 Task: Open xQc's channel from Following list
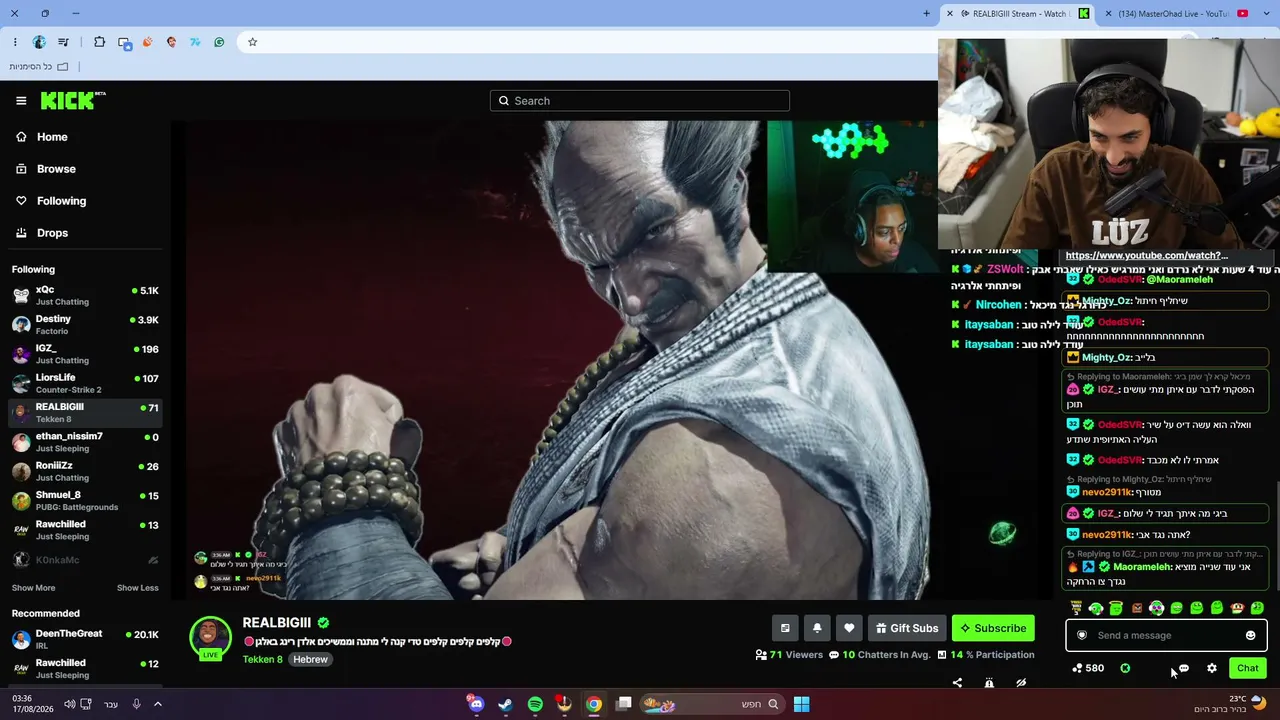coord(85,295)
